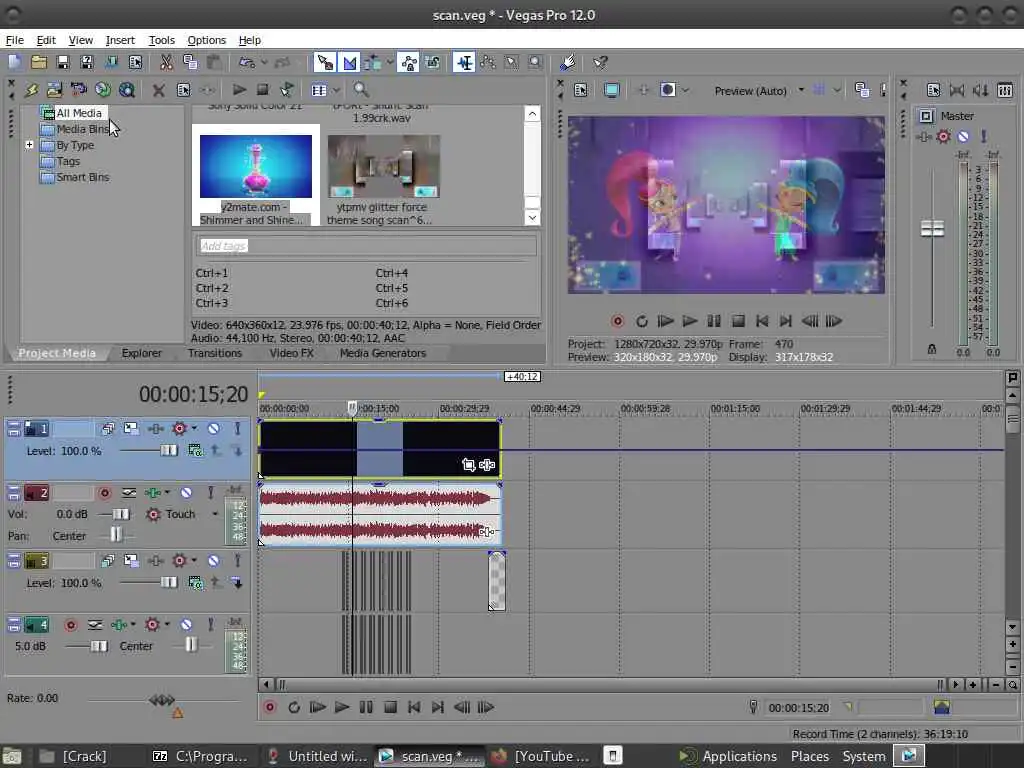Start media preview in Project Media toolbar

click(239, 89)
